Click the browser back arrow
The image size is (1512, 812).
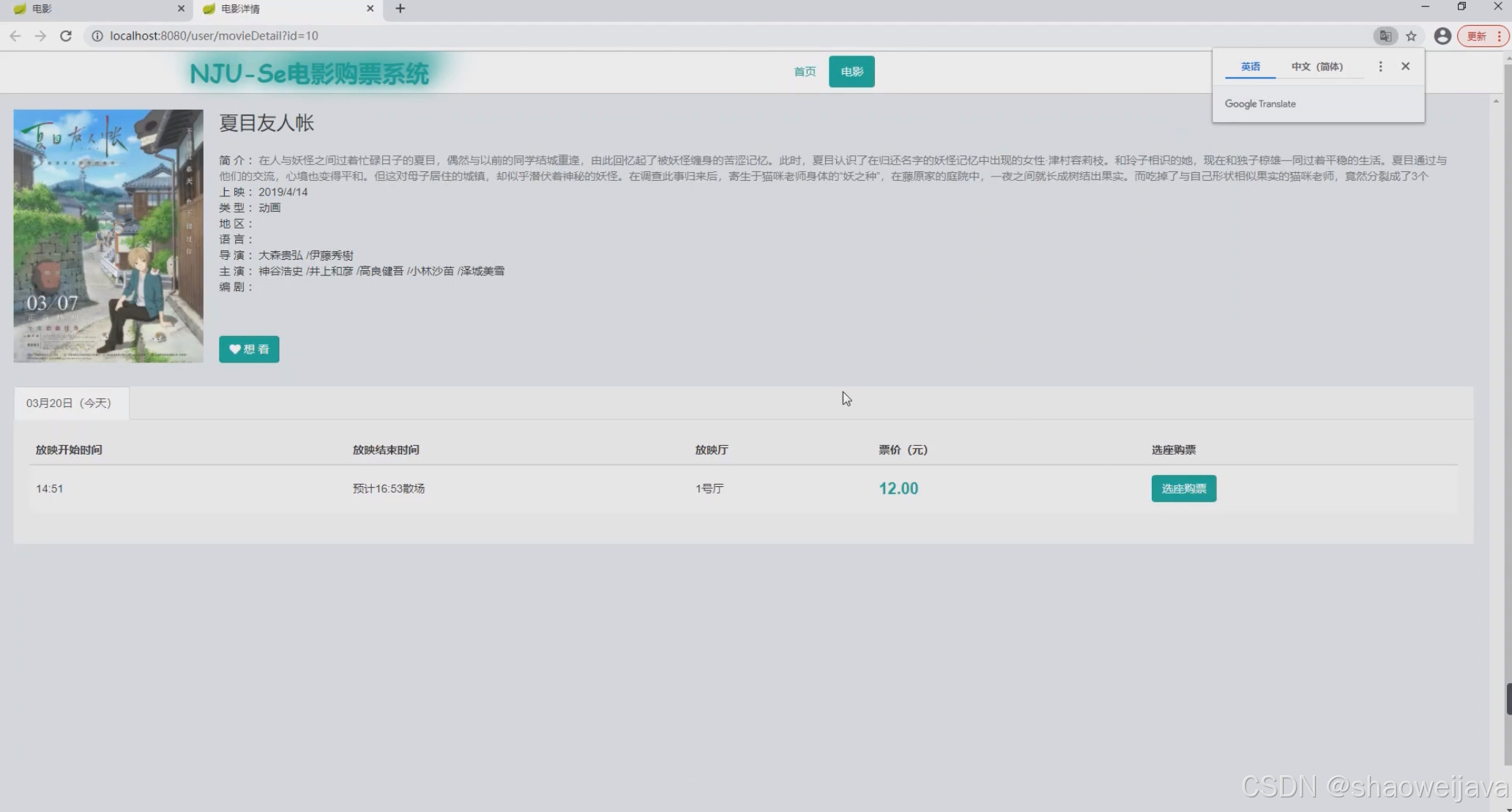(15, 36)
